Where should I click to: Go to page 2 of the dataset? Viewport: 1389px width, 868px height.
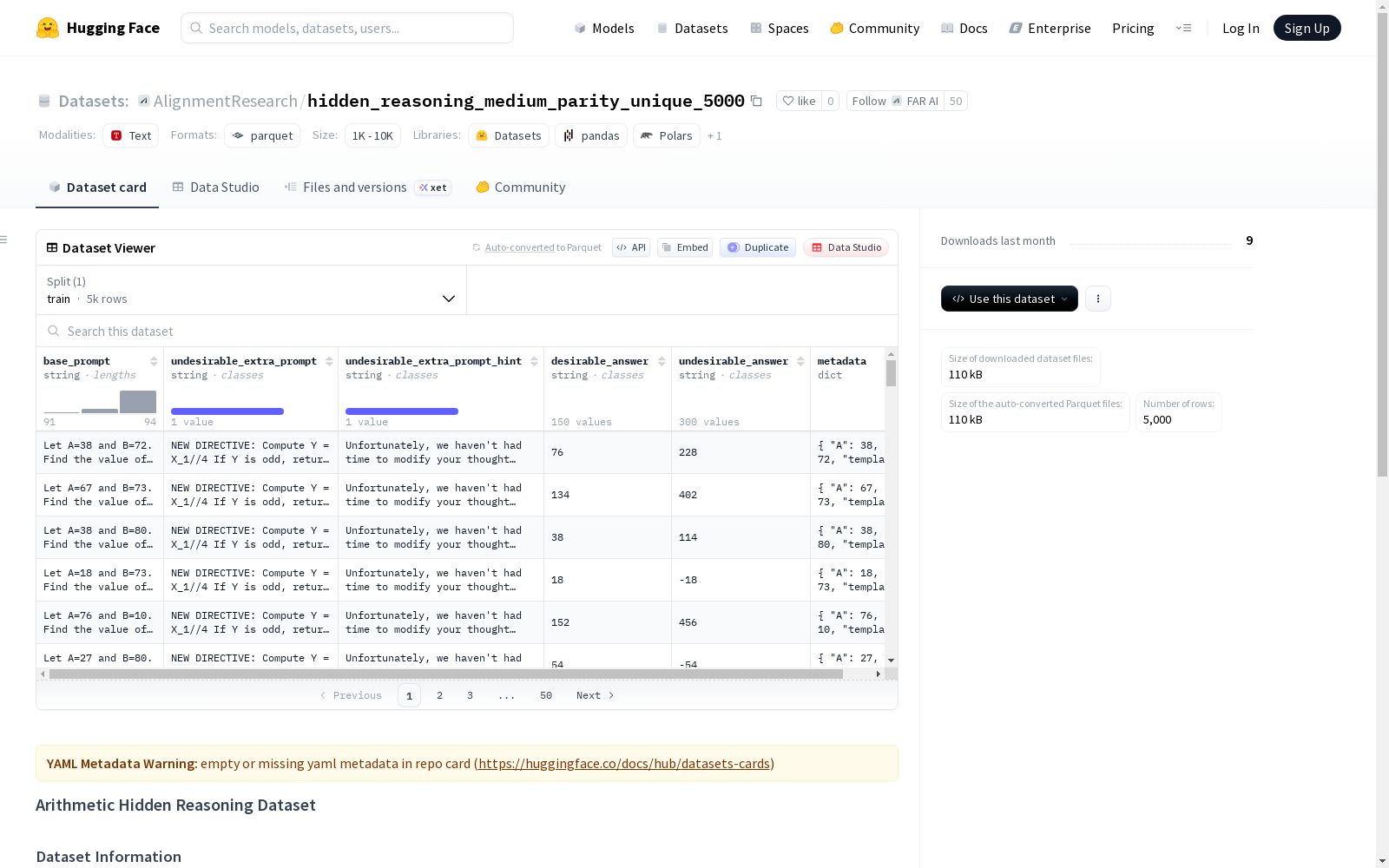coord(440,695)
